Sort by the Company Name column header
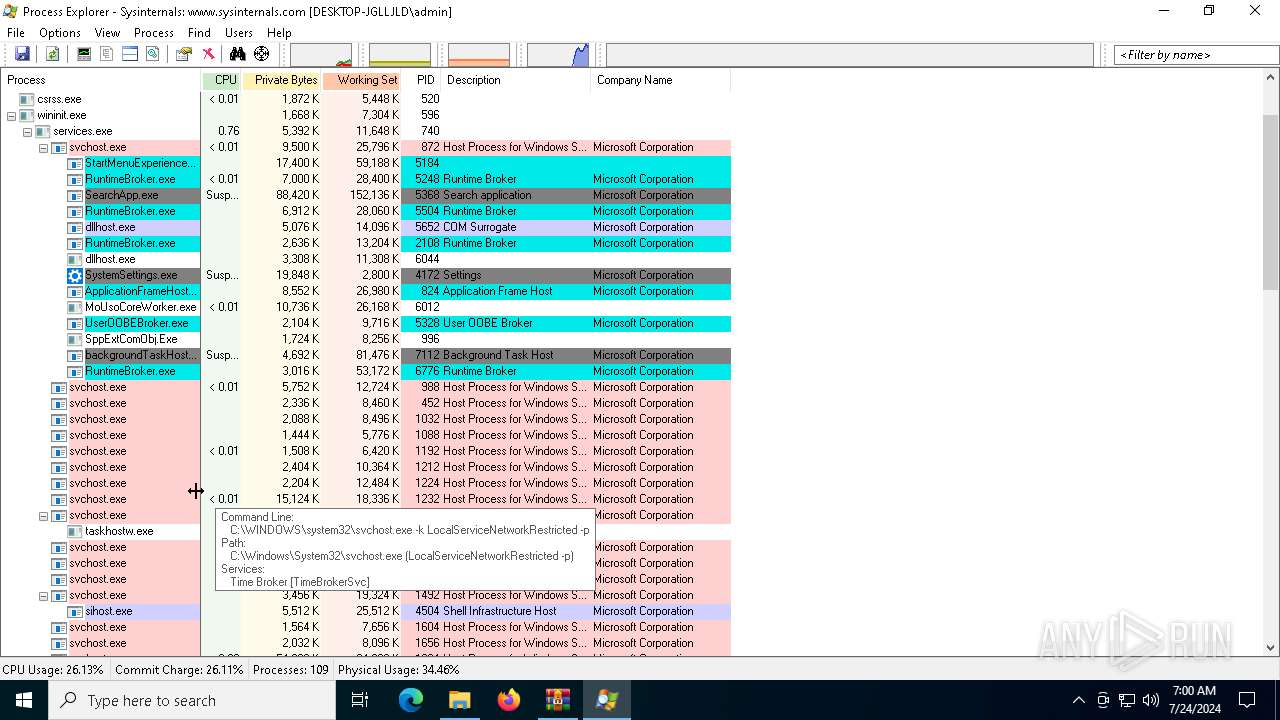Image resolution: width=1280 pixels, height=720 pixels. 661,80
